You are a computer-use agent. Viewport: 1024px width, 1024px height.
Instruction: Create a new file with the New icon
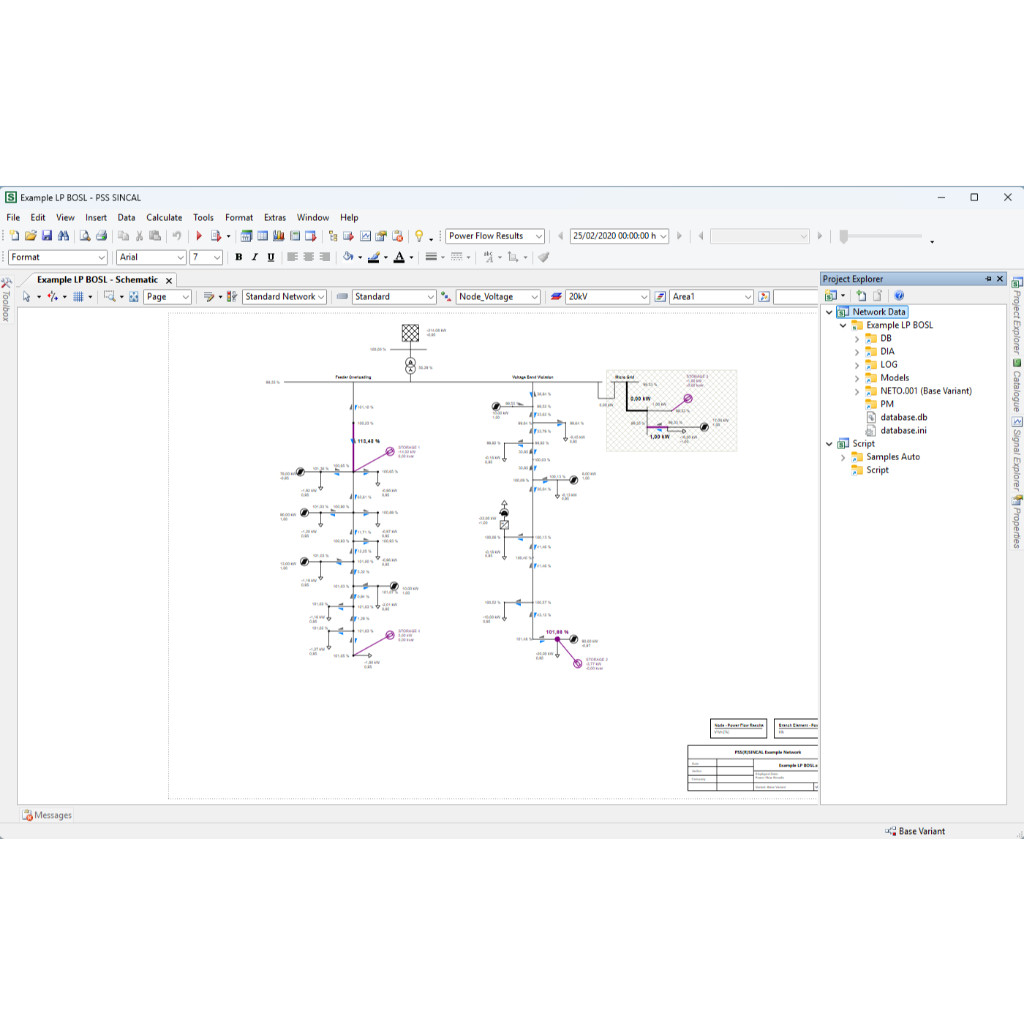click(14, 236)
